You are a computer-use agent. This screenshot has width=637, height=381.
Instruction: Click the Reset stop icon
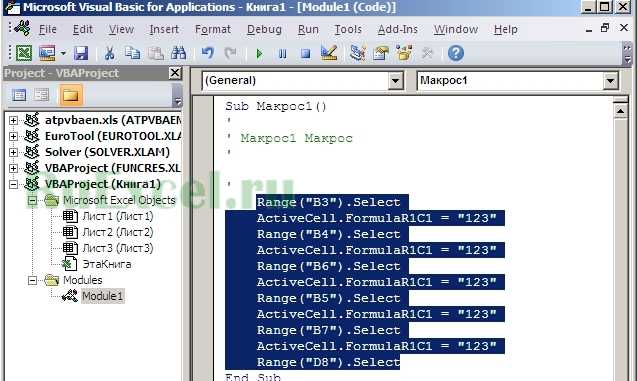coord(306,54)
